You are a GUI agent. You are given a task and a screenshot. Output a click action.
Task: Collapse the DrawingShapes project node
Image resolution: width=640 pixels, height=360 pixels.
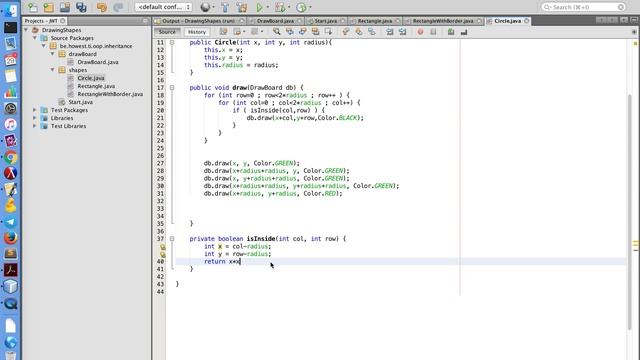[26, 30]
